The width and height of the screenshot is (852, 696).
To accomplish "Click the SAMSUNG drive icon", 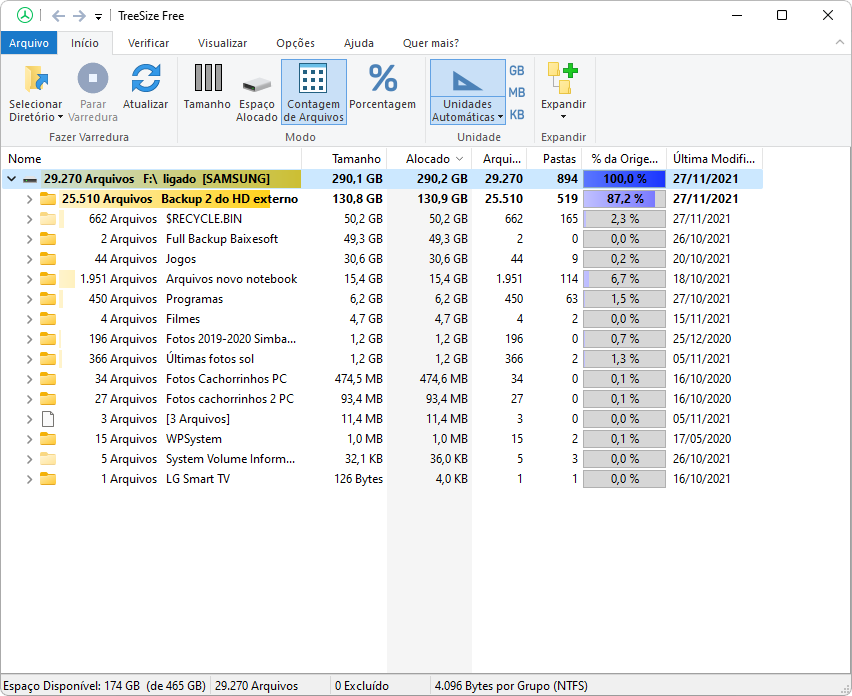I will pos(30,180).
